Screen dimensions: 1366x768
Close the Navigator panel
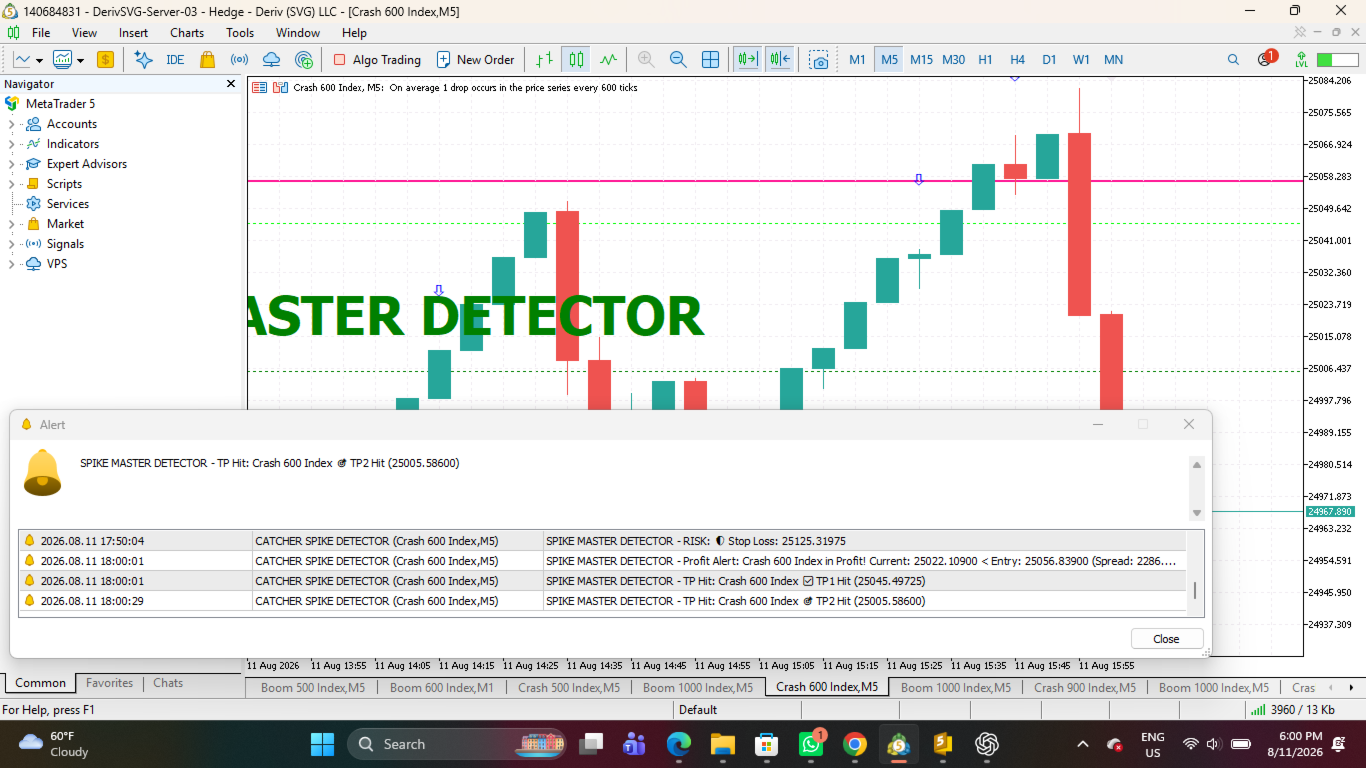point(231,84)
